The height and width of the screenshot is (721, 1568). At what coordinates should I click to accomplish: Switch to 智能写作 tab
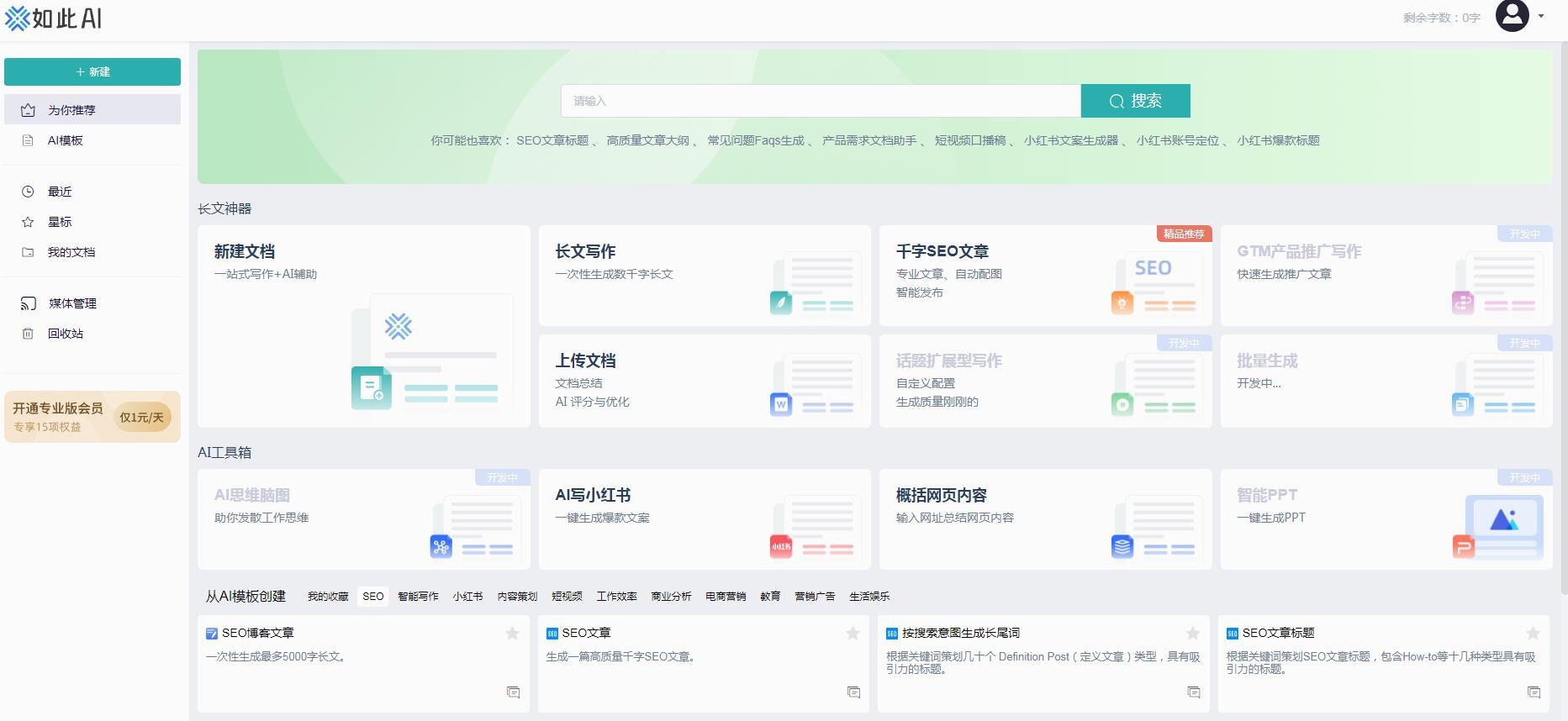click(x=418, y=596)
